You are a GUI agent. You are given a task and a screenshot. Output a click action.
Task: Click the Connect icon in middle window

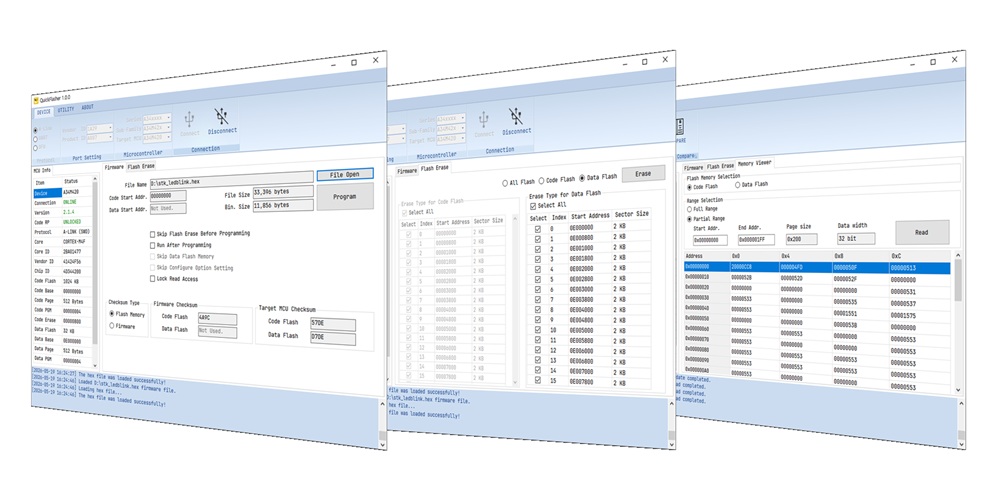[483, 119]
